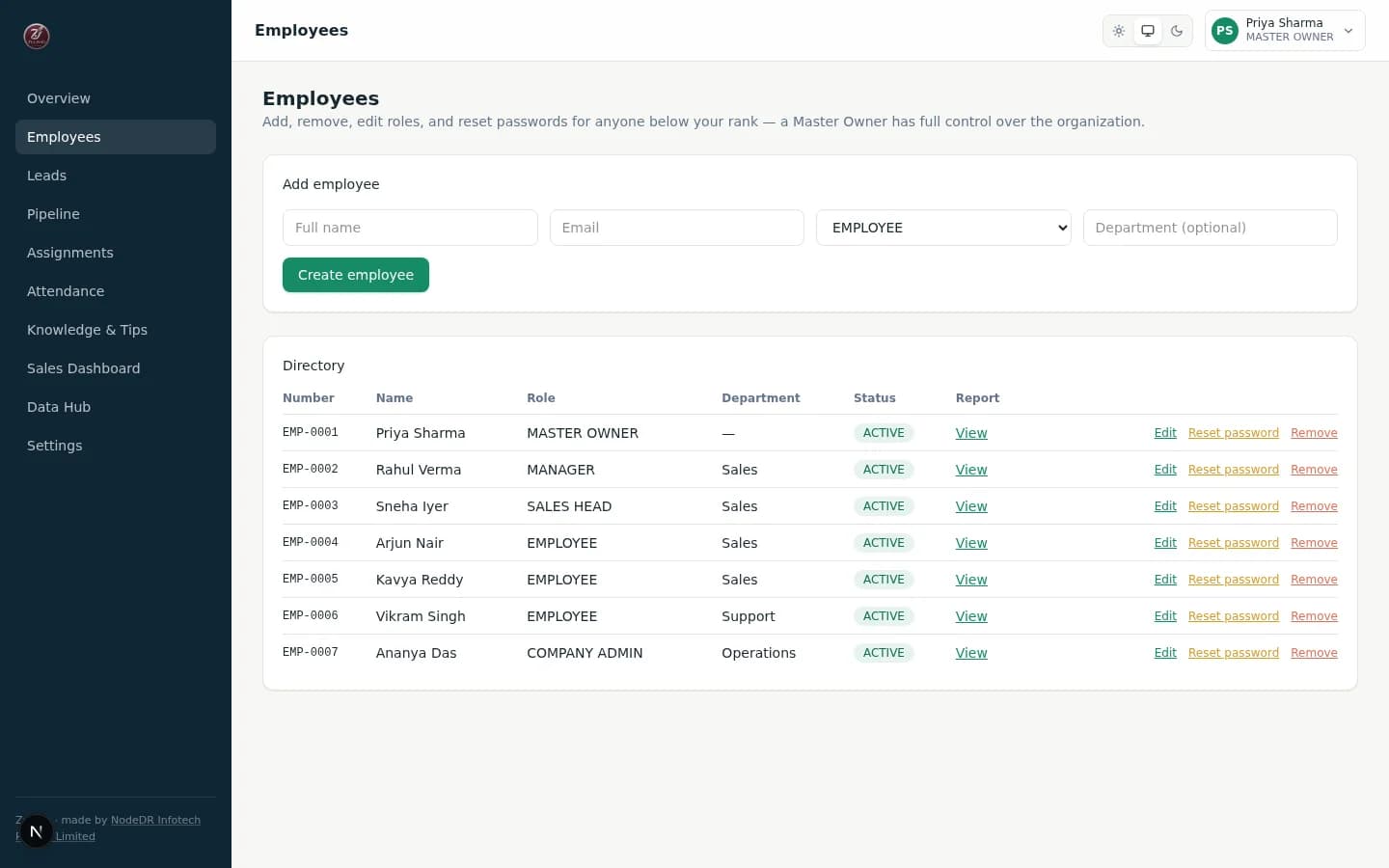Expand the Priya Sharma account menu chevron
The width and height of the screenshot is (1389, 868).
click(x=1348, y=31)
